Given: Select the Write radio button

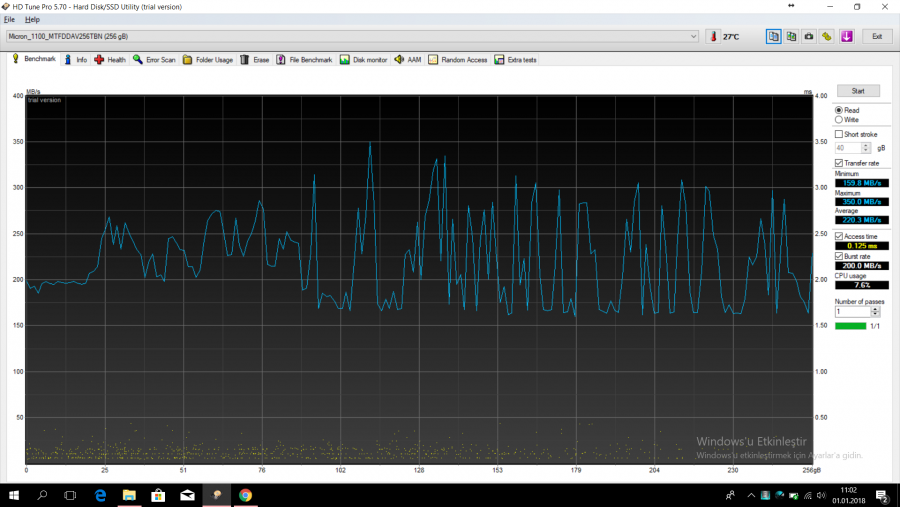Looking at the screenshot, I should [839, 119].
